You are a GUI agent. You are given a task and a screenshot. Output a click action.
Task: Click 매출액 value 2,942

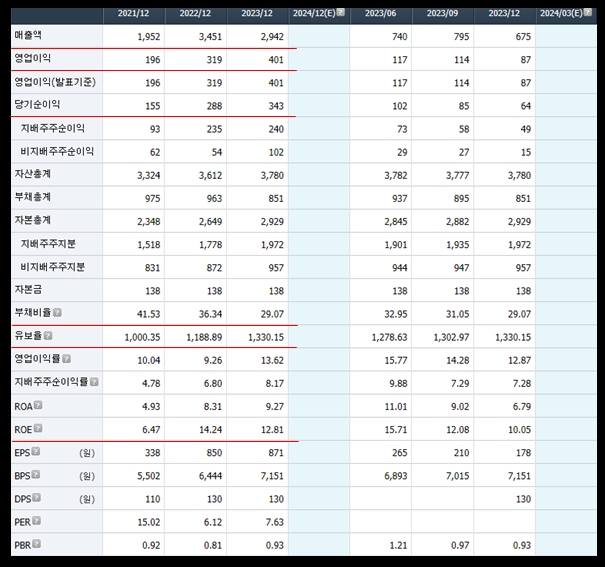pyautogui.click(x=272, y=37)
